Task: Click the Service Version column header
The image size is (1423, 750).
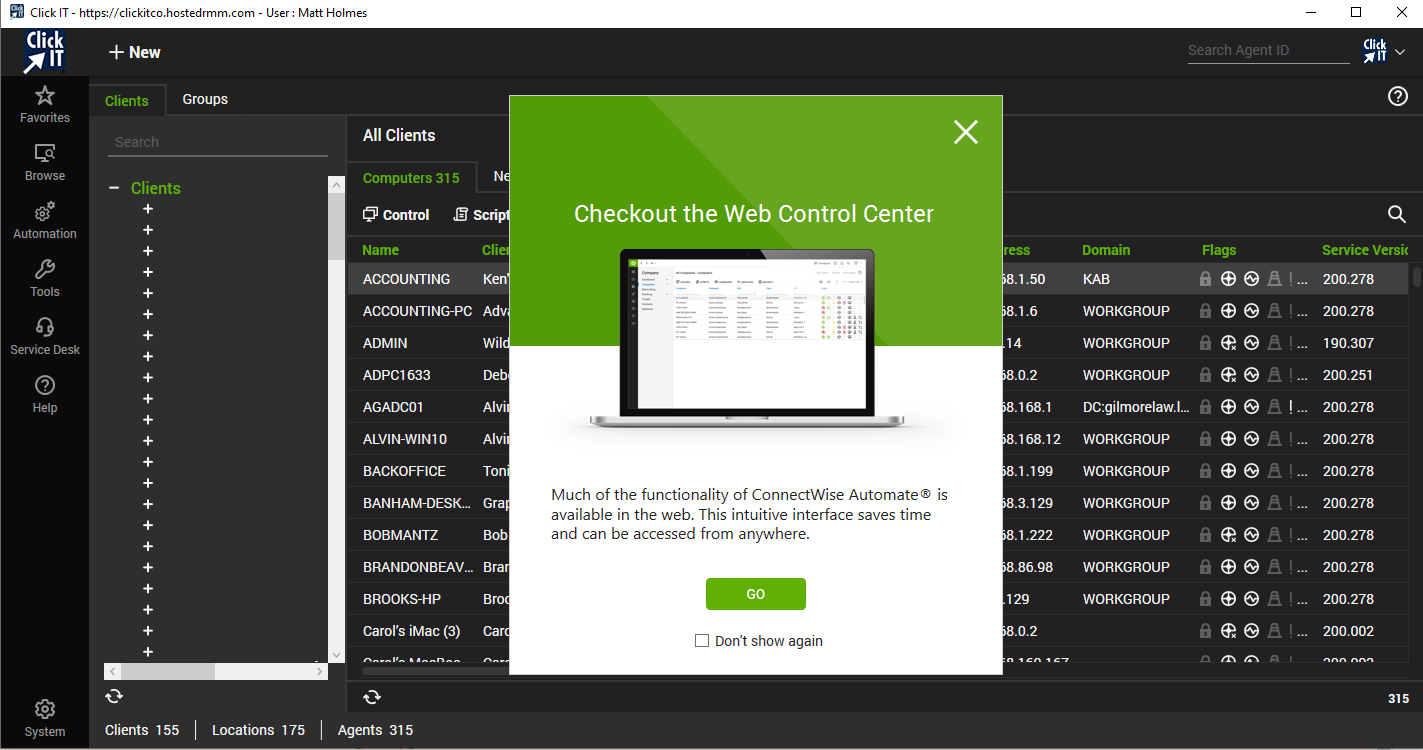Action: 1365,250
